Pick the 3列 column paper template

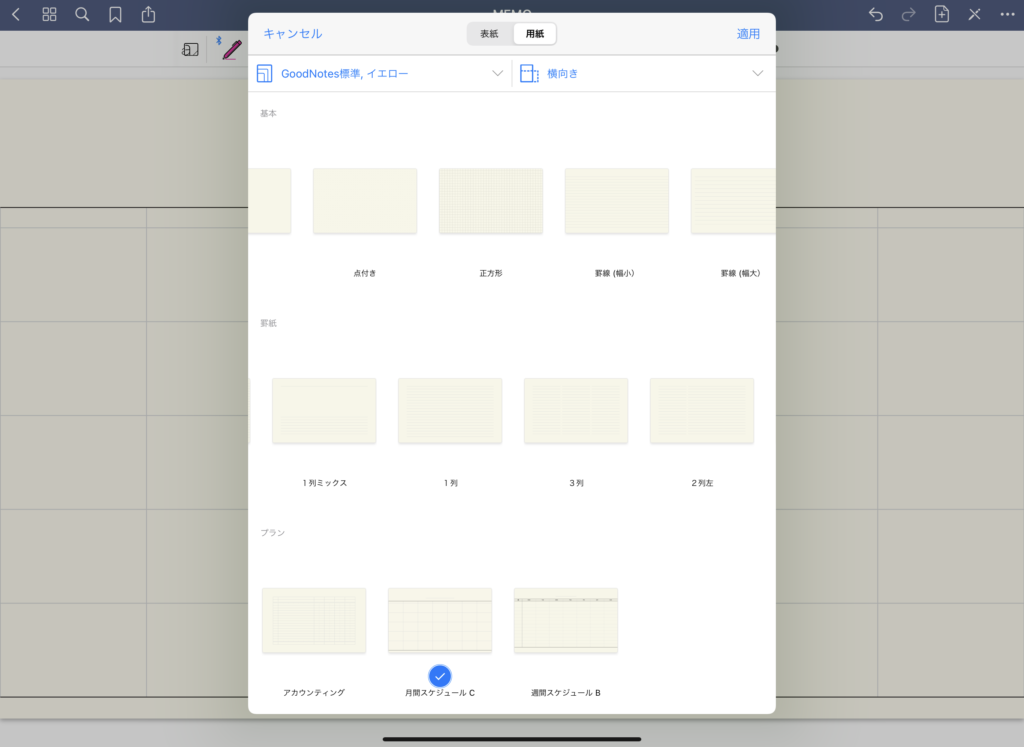pos(576,411)
